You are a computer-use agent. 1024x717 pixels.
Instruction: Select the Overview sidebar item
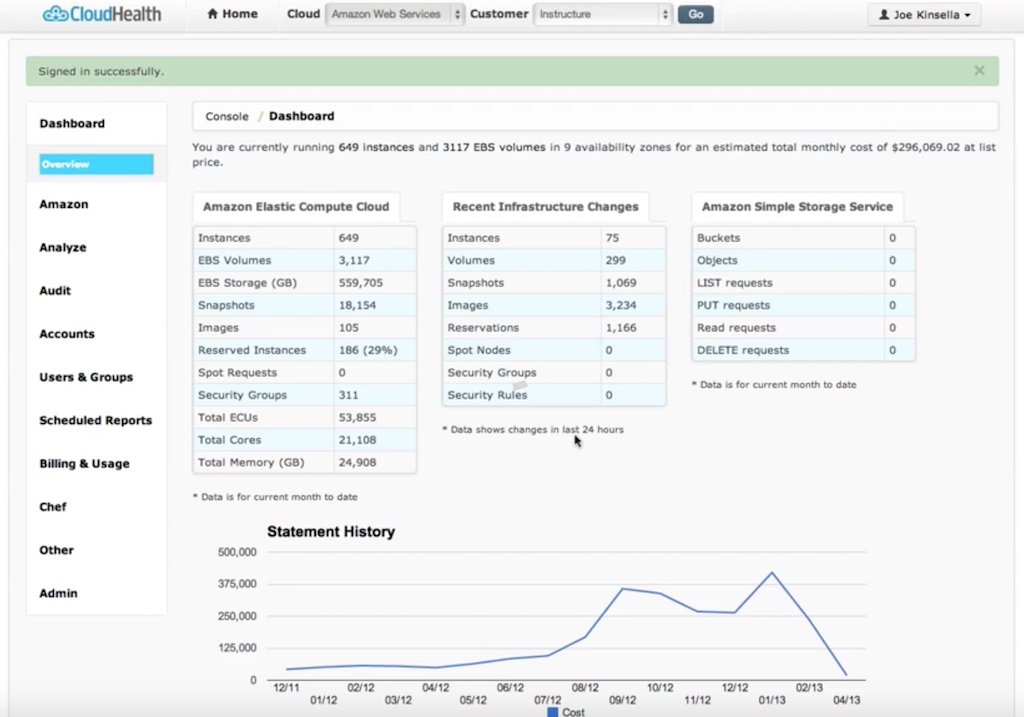click(96, 164)
